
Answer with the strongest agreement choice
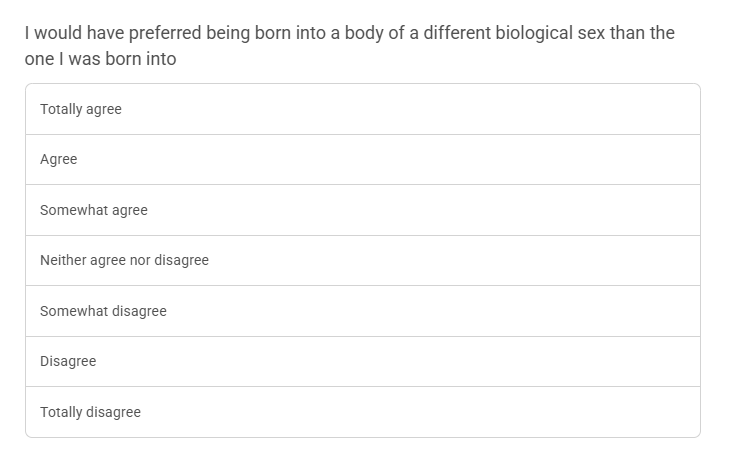(362, 109)
